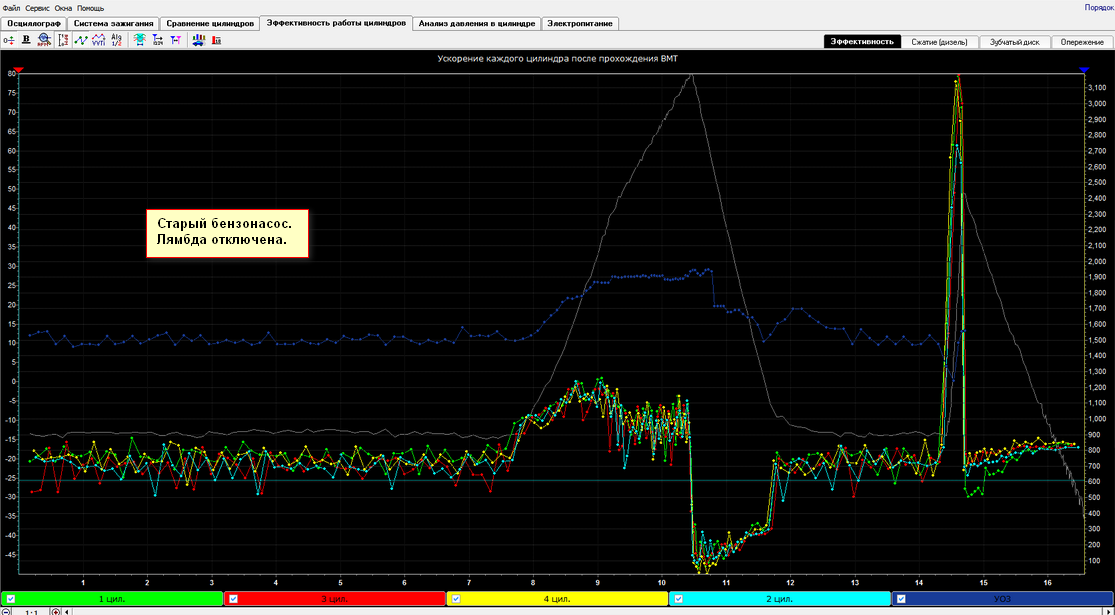This screenshot has width=1115, height=615.
Task: Click the Порядок link at the top right
Action: (1099, 7)
